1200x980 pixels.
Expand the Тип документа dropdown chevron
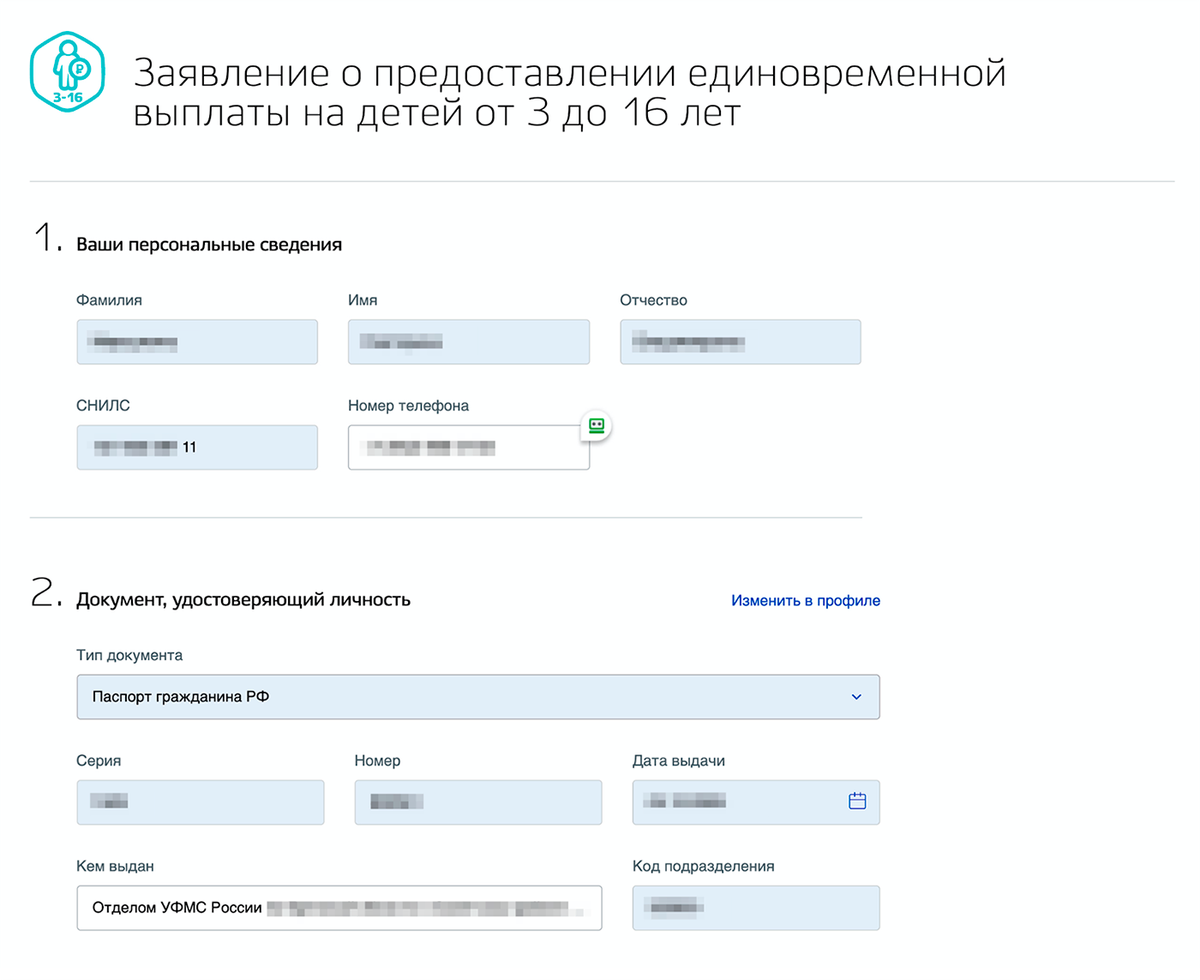[x=856, y=697]
